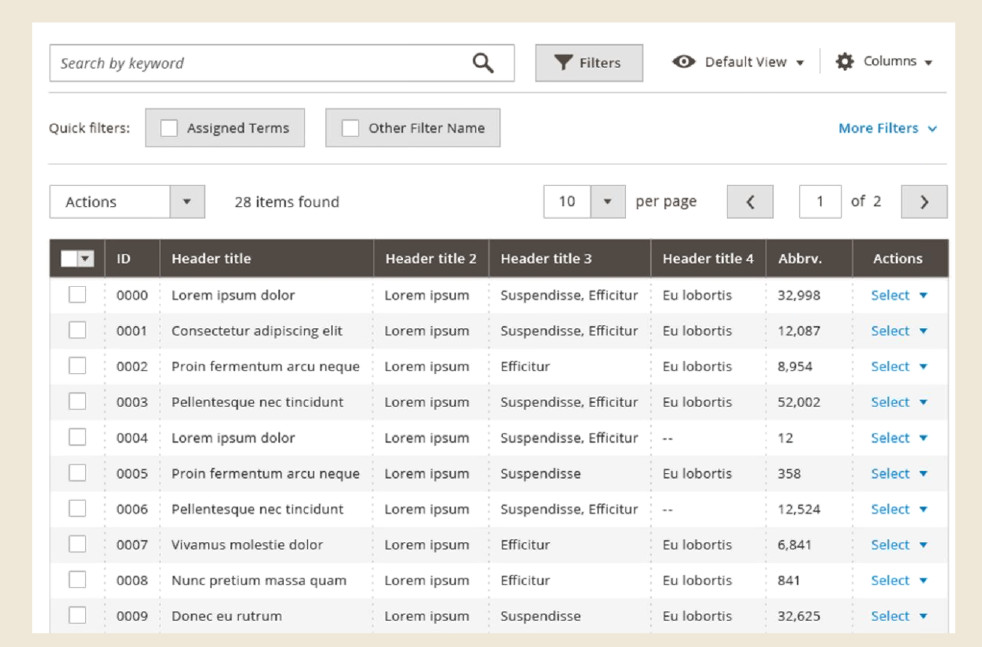The height and width of the screenshot is (647, 982).
Task: Check the row 0008 checkbox
Action: 77,580
